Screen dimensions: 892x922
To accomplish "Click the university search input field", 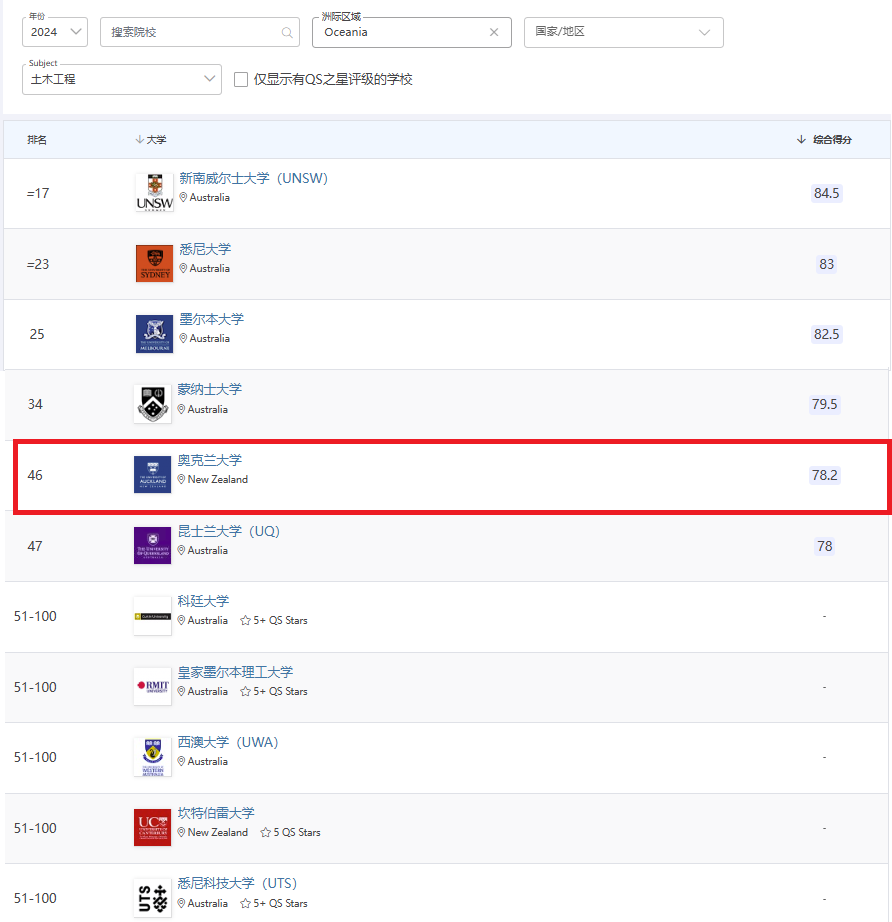I will coord(200,32).
